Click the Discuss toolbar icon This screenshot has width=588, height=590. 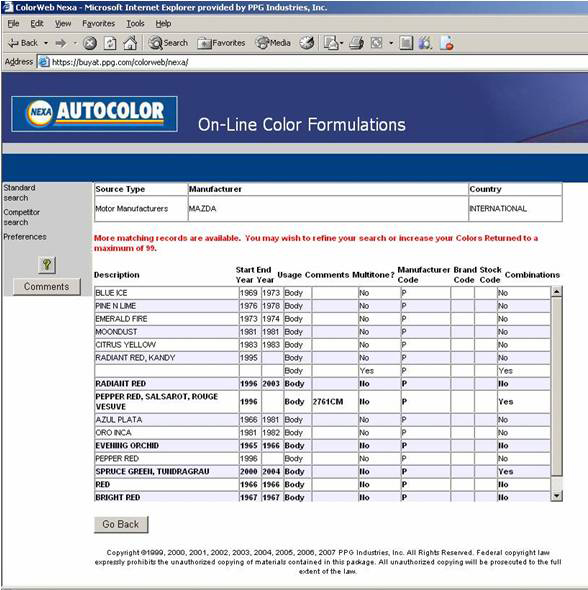pyautogui.click(x=406, y=43)
